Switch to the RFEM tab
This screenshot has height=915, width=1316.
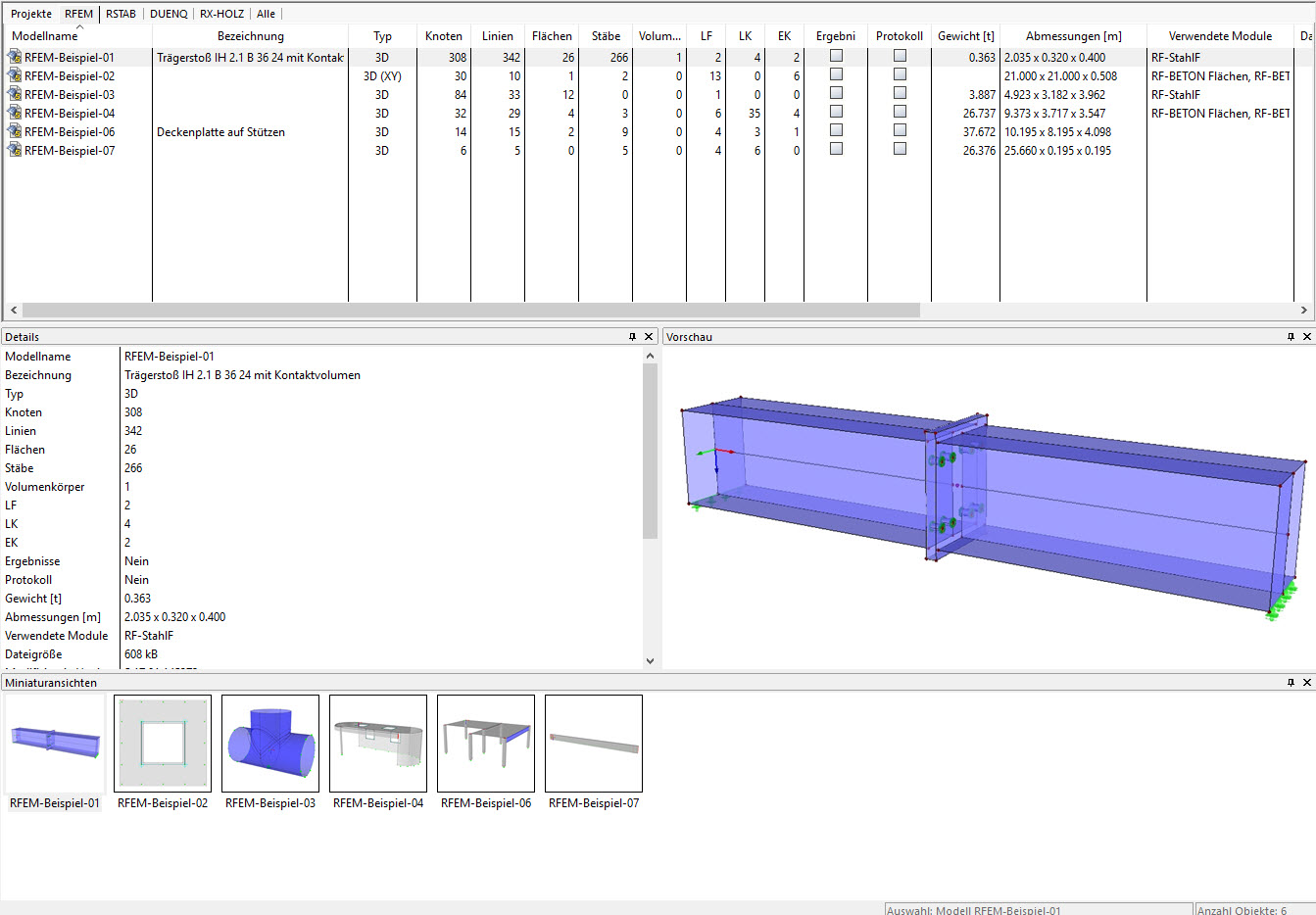(79, 14)
